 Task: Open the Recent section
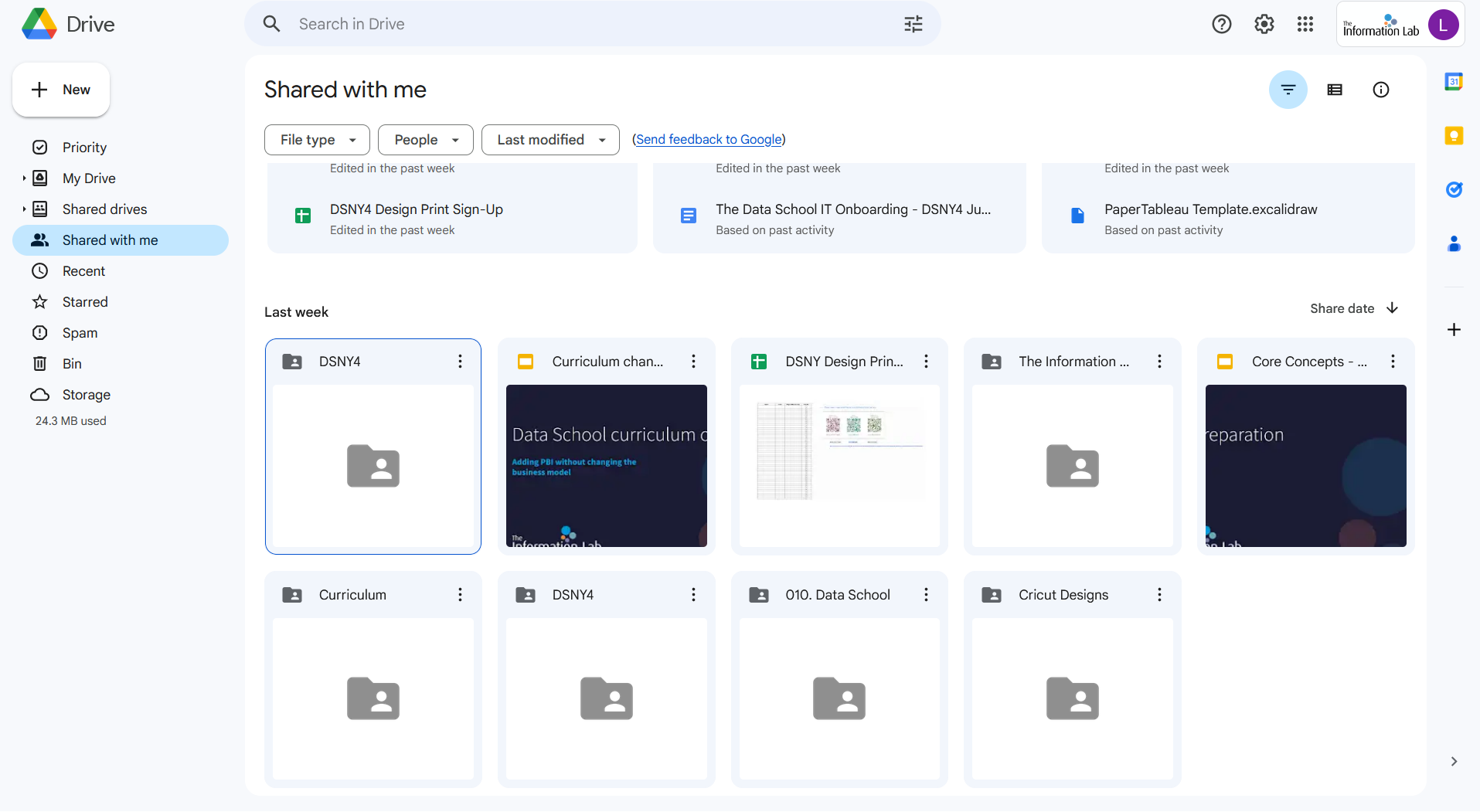(83, 271)
